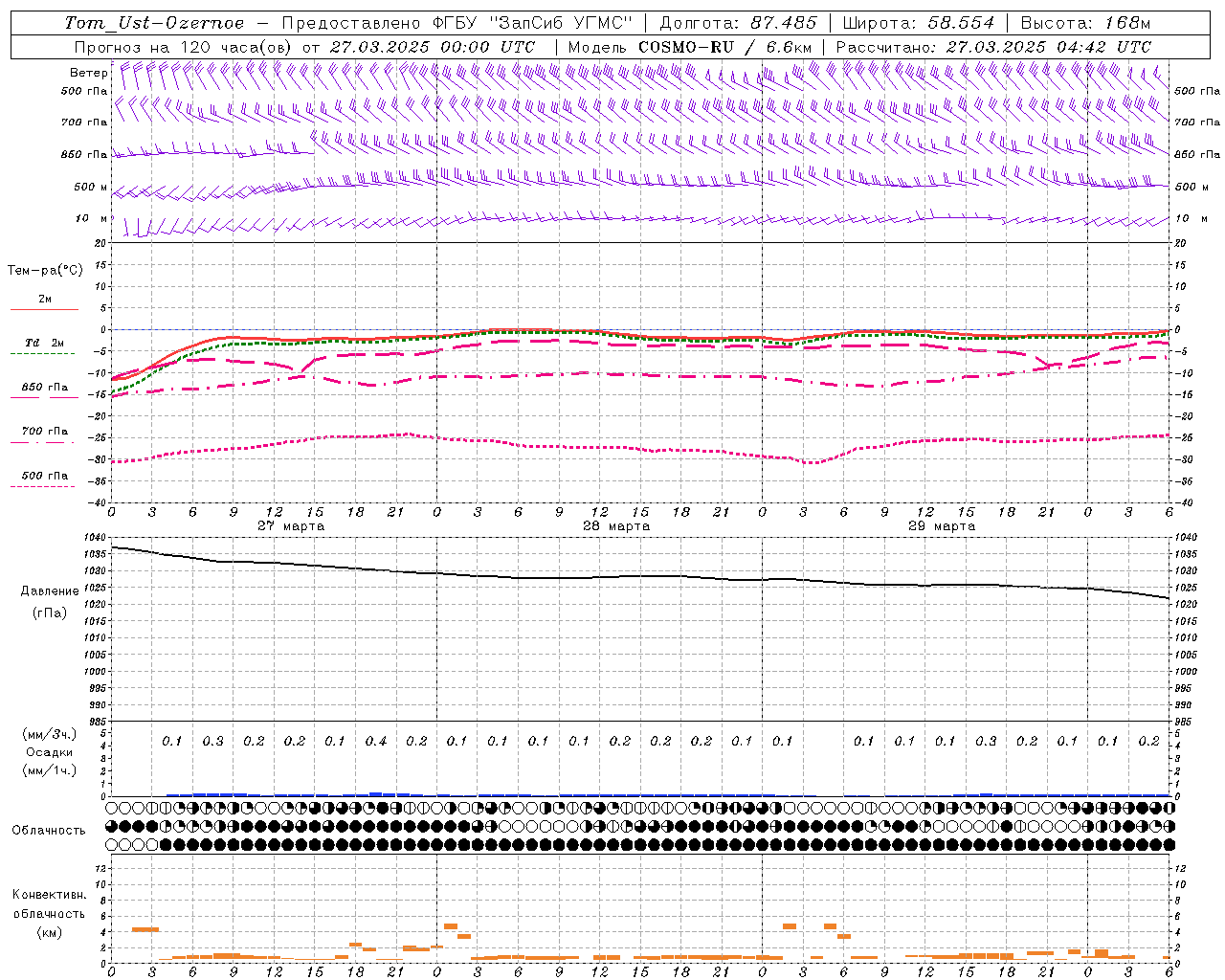The width and height of the screenshot is (1225, 980).
Task: Click the date label 28 марта
Action: click(616, 526)
